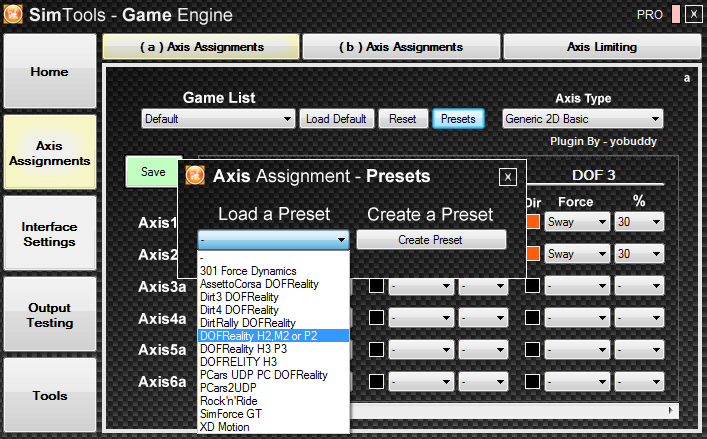Switch to (b) Axis Assignments tab
The image size is (707, 439).
point(401,46)
